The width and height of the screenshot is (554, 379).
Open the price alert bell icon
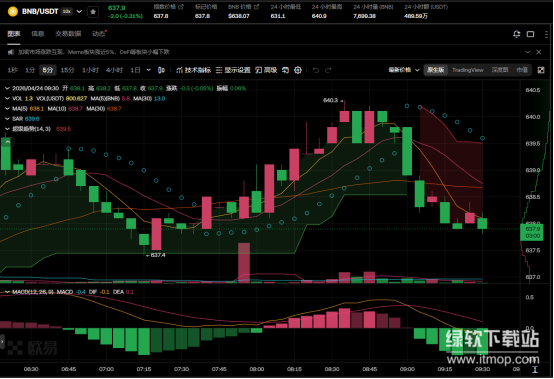click(517, 34)
